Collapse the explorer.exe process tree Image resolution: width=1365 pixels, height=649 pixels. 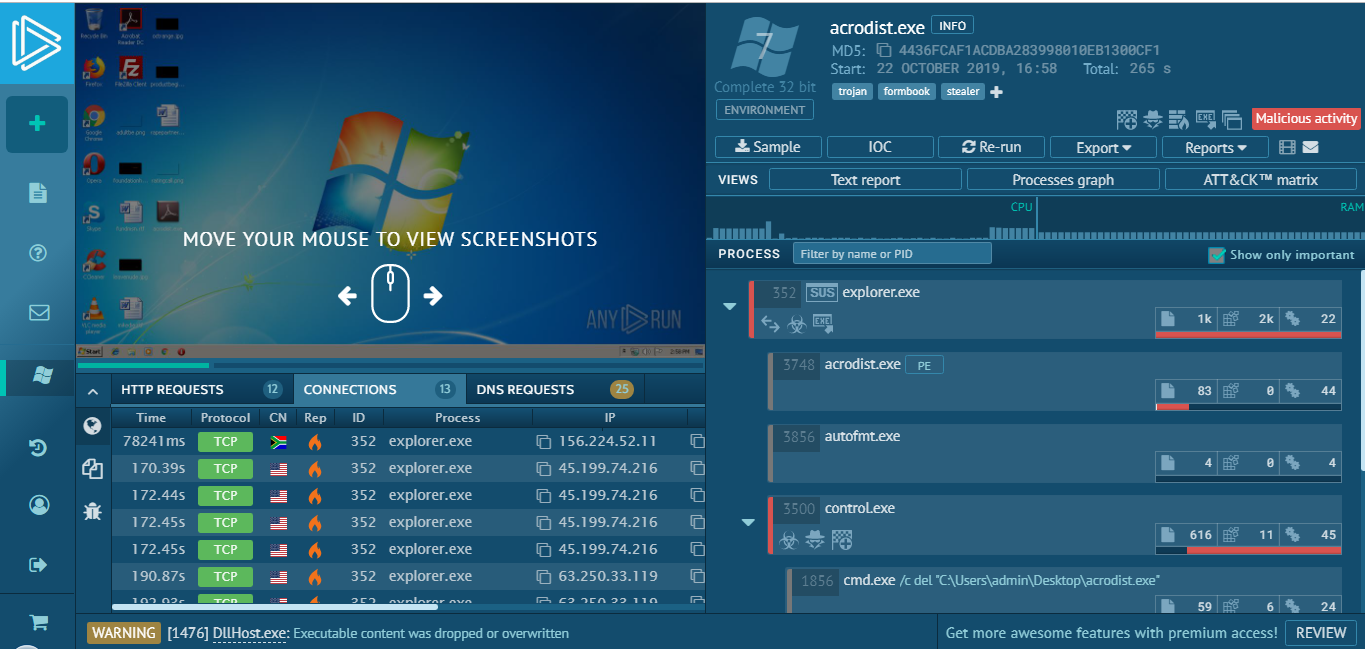730,306
